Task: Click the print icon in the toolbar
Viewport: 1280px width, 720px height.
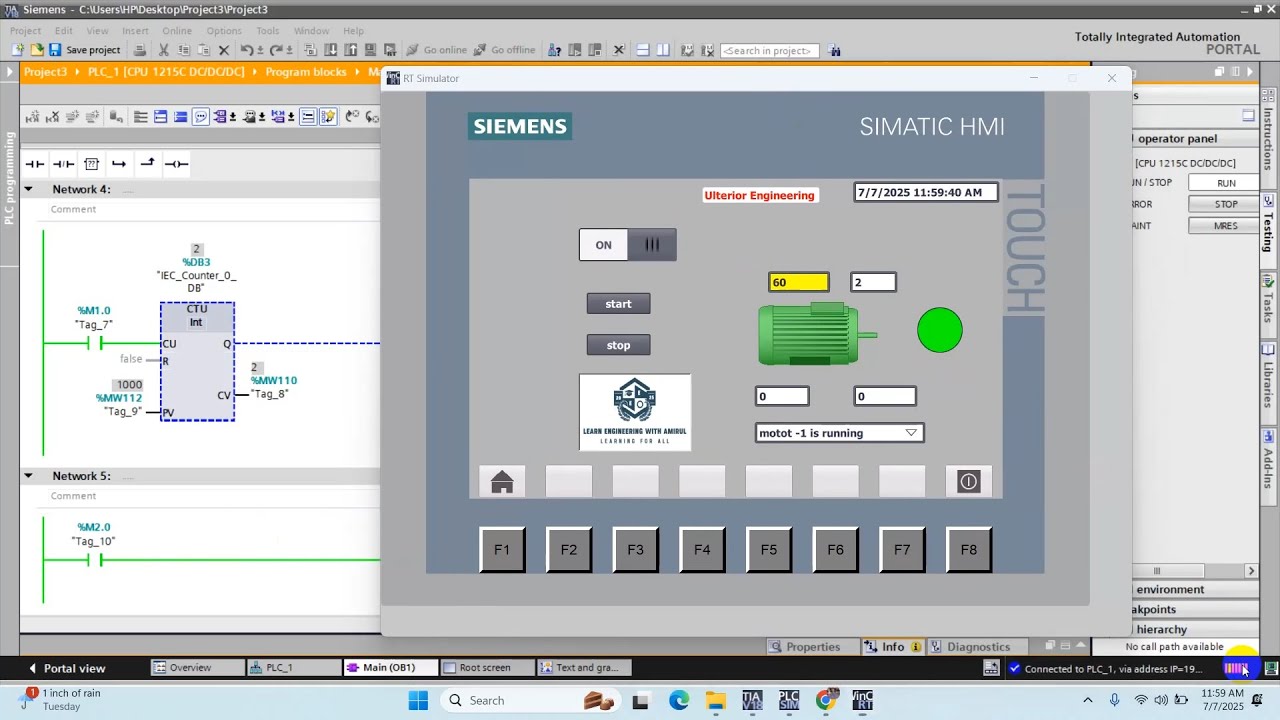Action: click(x=140, y=50)
